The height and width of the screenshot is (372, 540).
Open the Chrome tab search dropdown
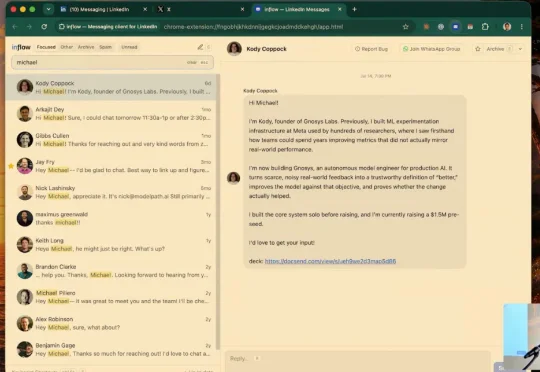(x=49, y=9)
